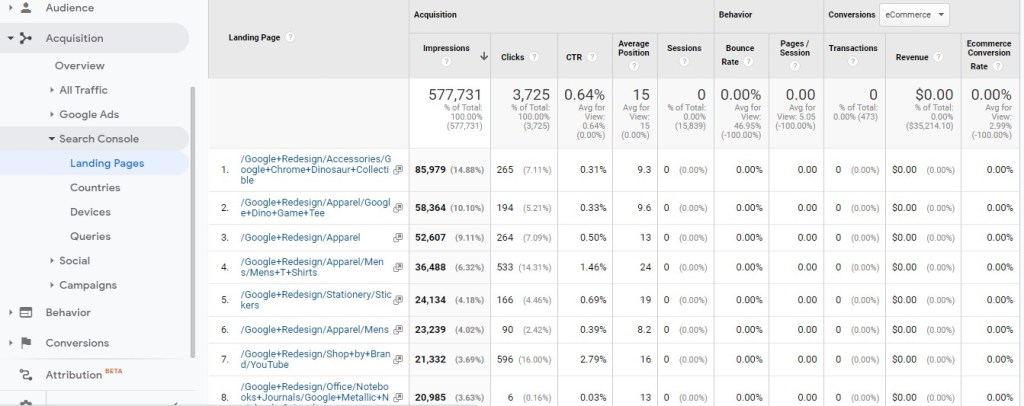Viewport: 1024px width, 406px height.
Task: Click clicks value 596 in row 7
Action: pos(505,360)
